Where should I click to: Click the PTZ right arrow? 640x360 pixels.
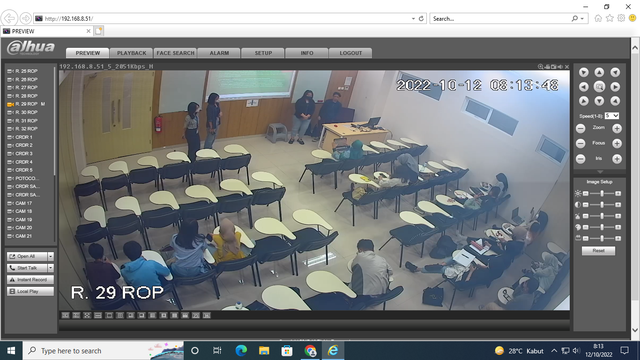click(615, 87)
